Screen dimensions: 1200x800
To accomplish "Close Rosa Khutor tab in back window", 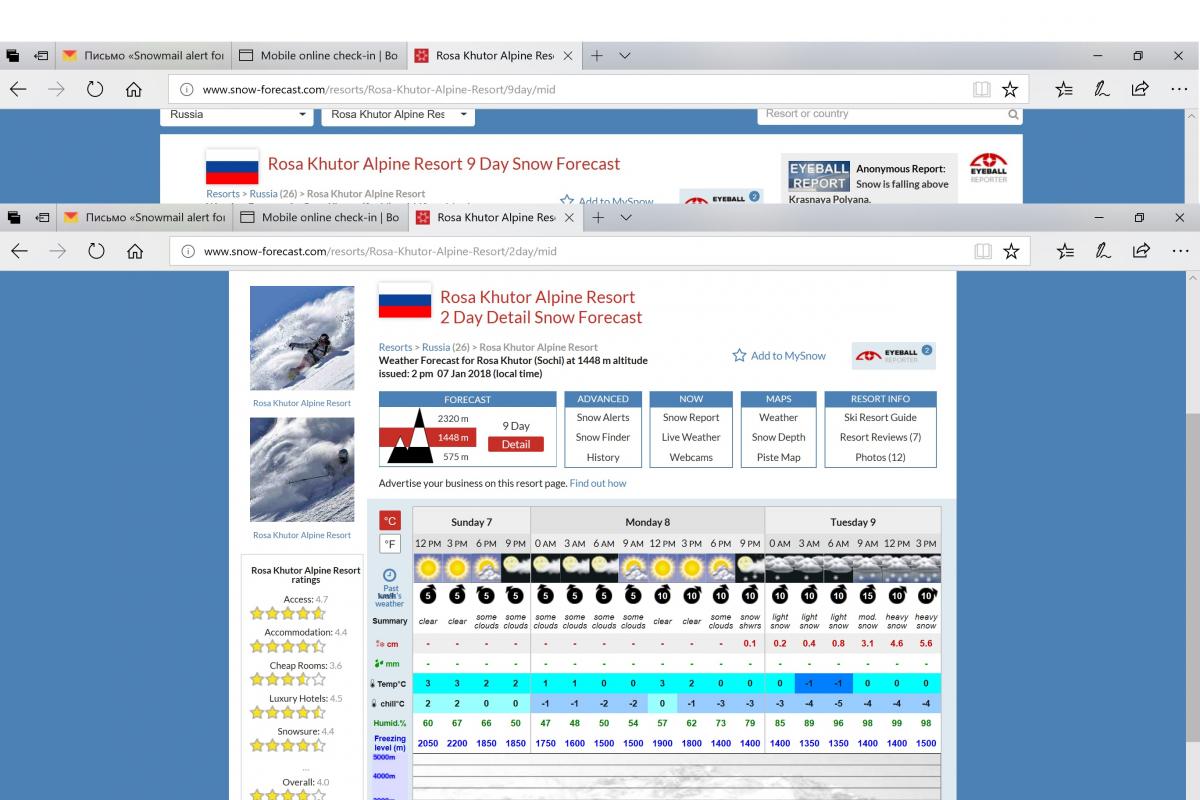I will coord(567,55).
